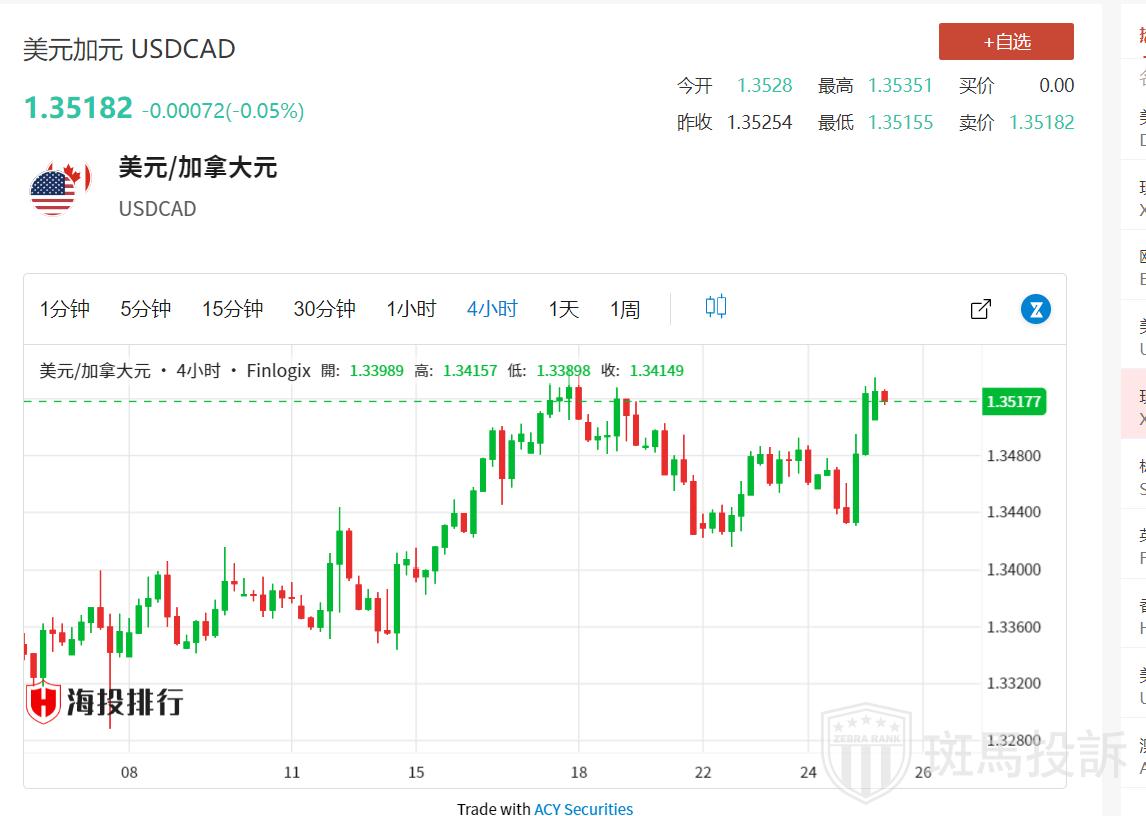Open the ACY Securities link

583,808
